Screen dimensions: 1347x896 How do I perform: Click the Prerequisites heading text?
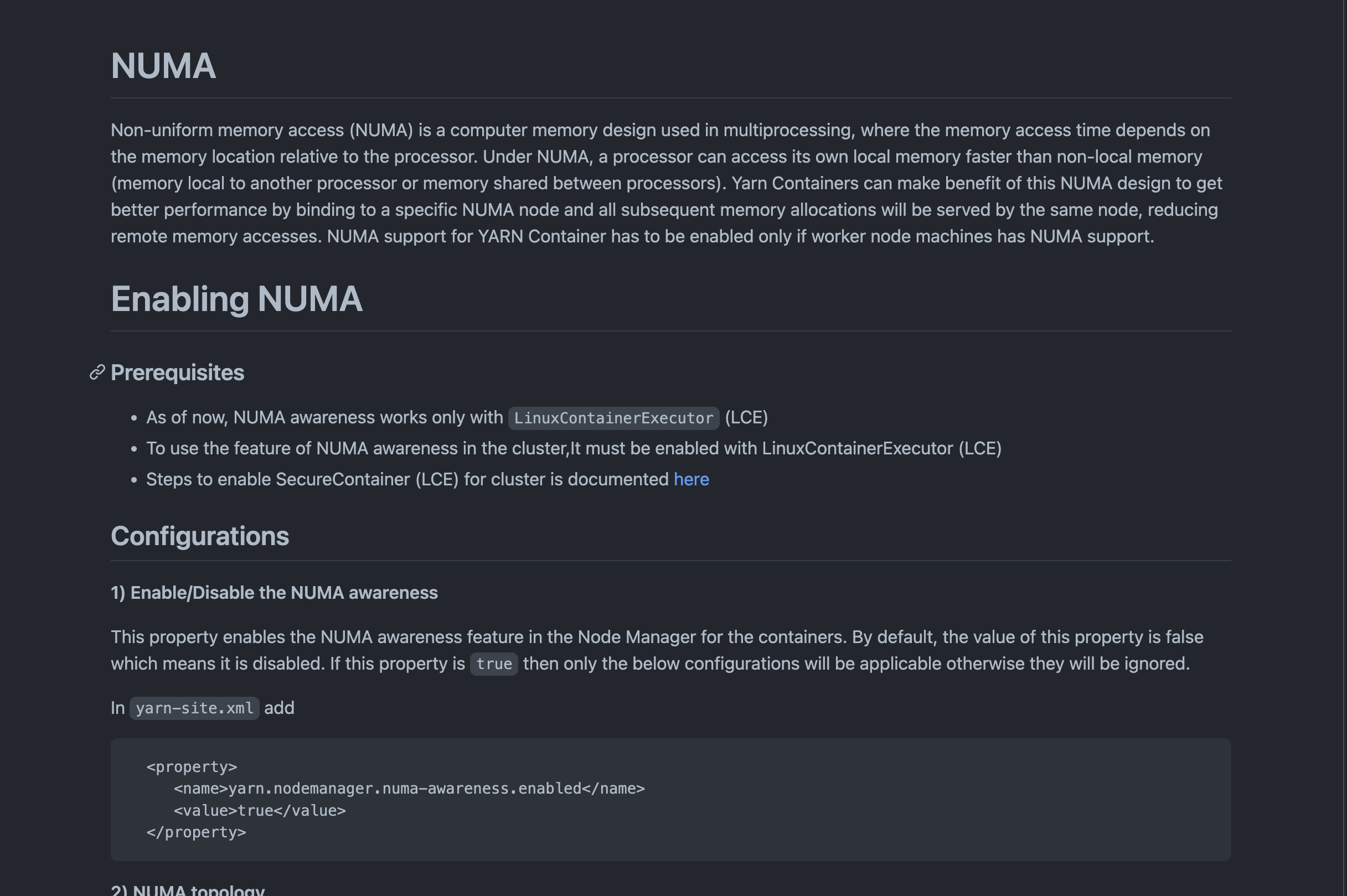(x=177, y=372)
